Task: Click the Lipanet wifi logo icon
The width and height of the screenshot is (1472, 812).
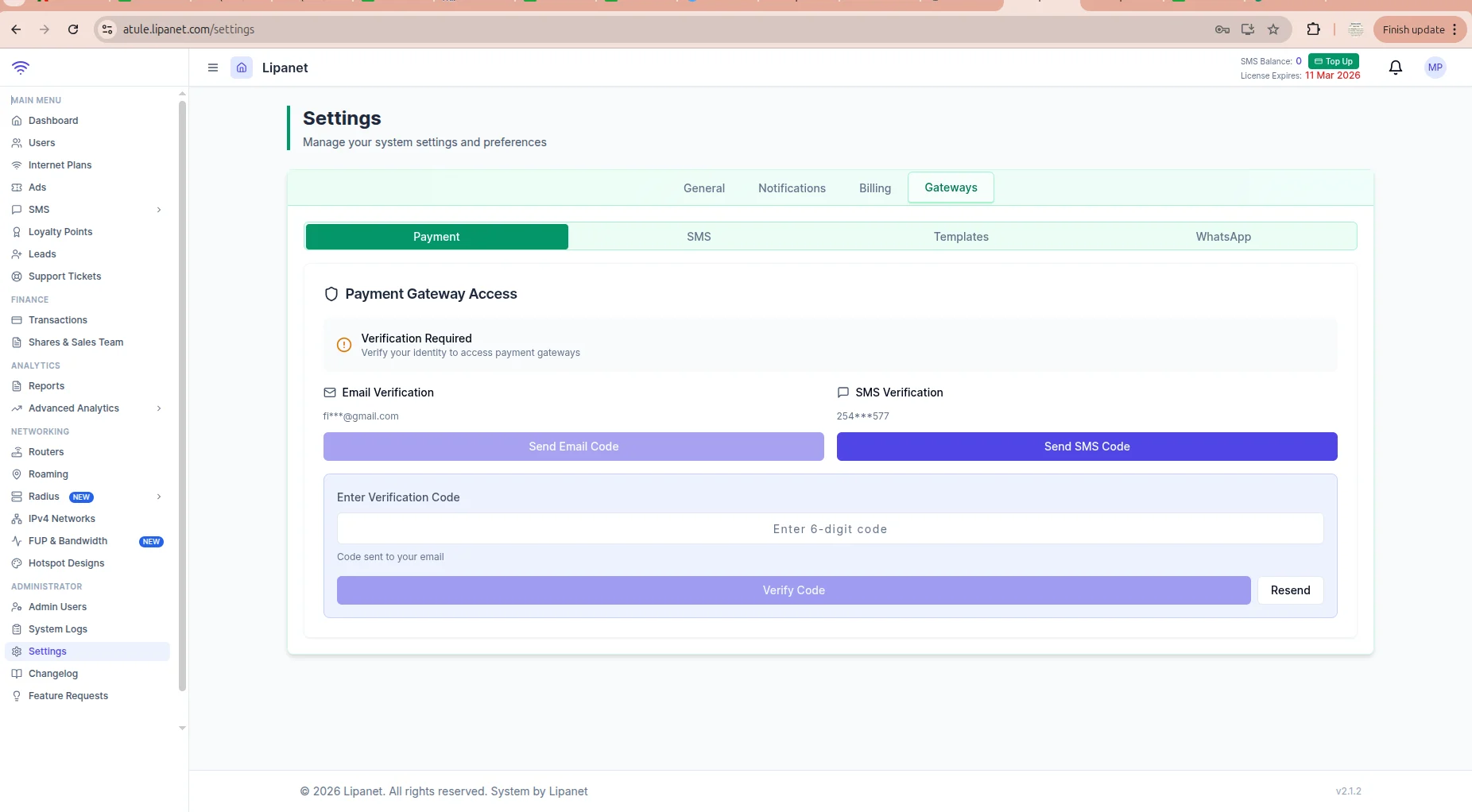Action: pos(21,68)
